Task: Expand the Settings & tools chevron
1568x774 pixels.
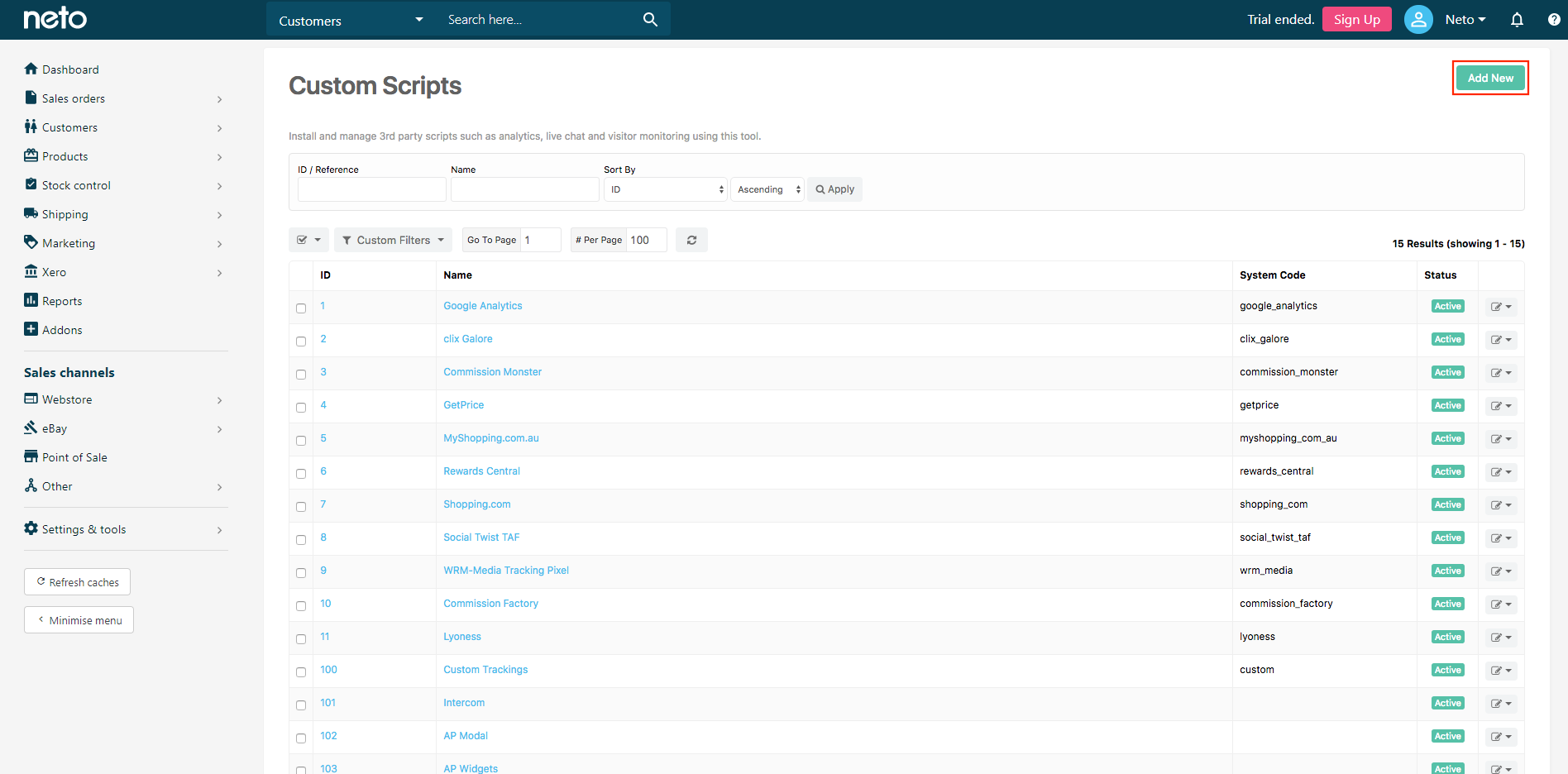Action: 219,530
